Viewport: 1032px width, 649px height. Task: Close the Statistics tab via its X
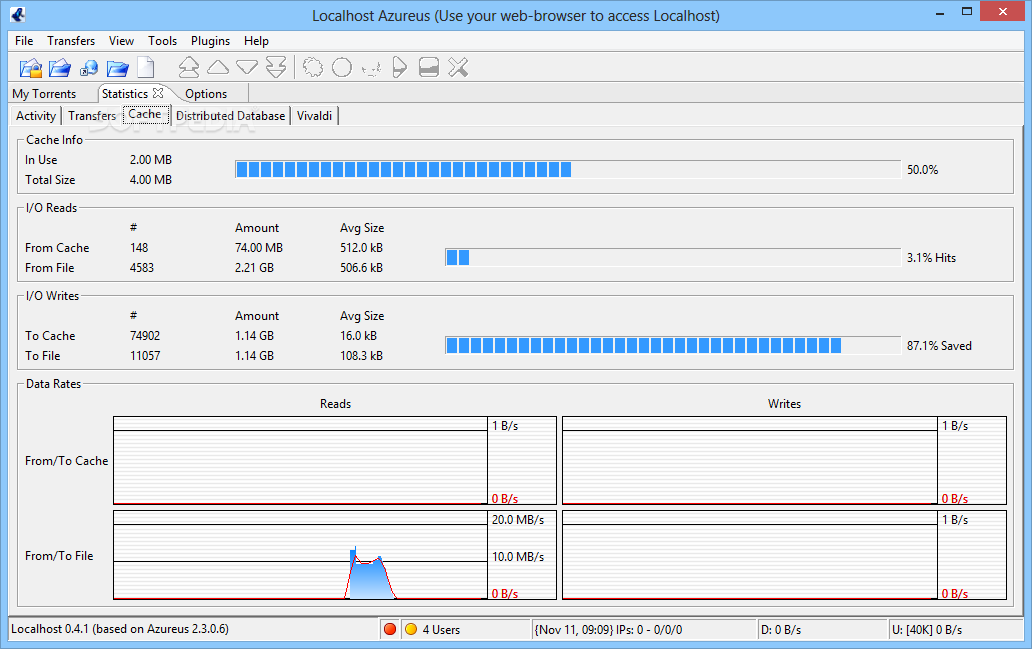click(158, 93)
